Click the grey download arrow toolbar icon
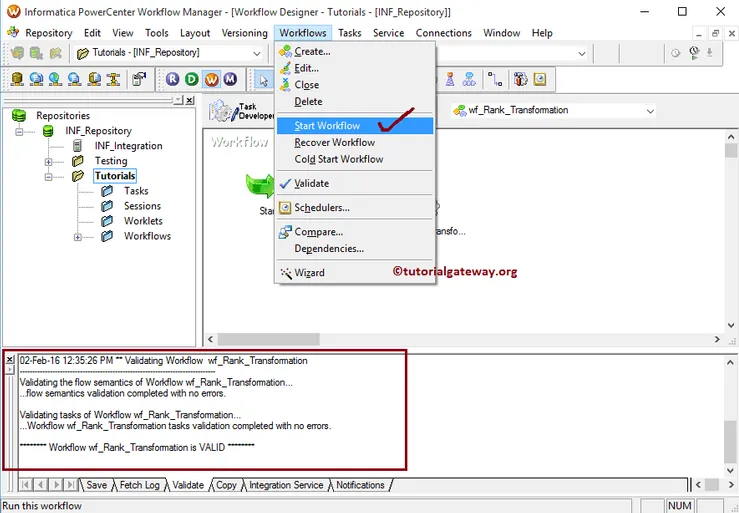Viewport: 739px width, 513px height. (x=709, y=53)
